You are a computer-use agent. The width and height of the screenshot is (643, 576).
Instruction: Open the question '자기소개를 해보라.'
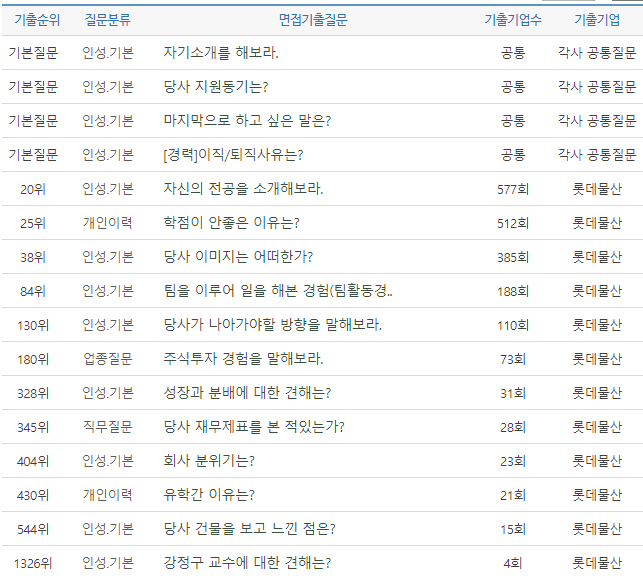coord(221,53)
